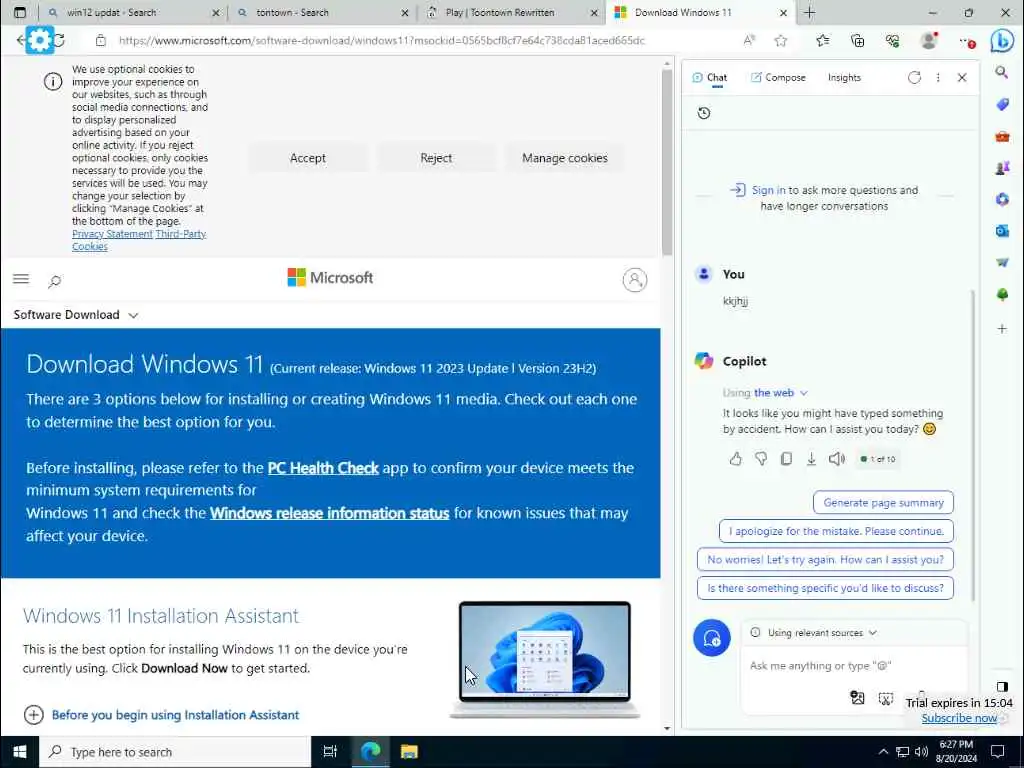The image size is (1024, 768).
Task: Expand 'Before you begin using Installation Assistant'
Action: [x=161, y=715]
